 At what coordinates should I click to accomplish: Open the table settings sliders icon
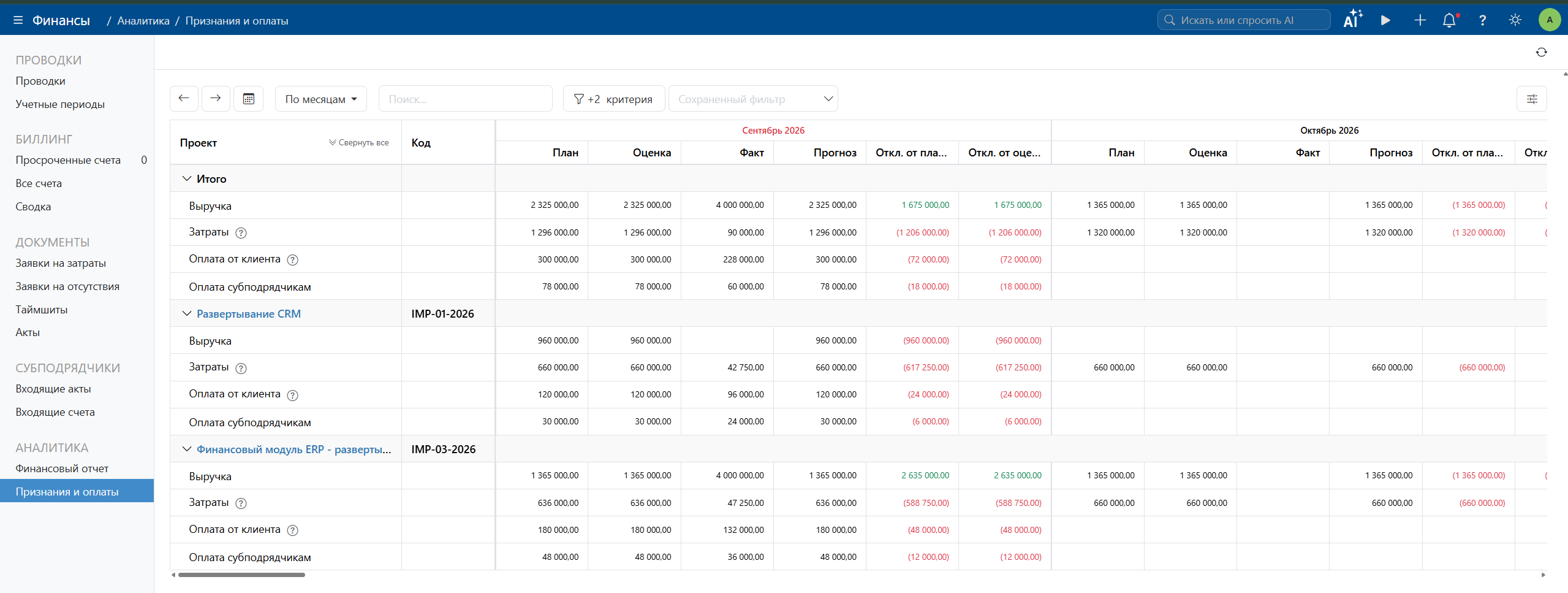tap(1531, 99)
